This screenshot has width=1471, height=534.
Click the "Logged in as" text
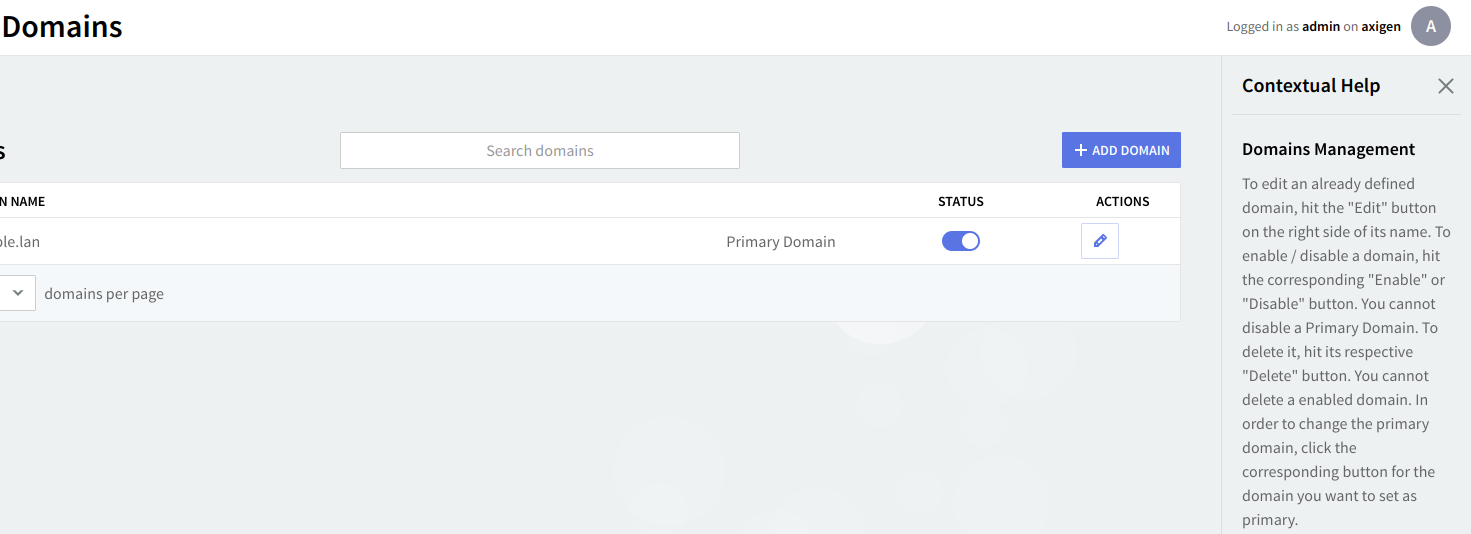[1262, 27]
